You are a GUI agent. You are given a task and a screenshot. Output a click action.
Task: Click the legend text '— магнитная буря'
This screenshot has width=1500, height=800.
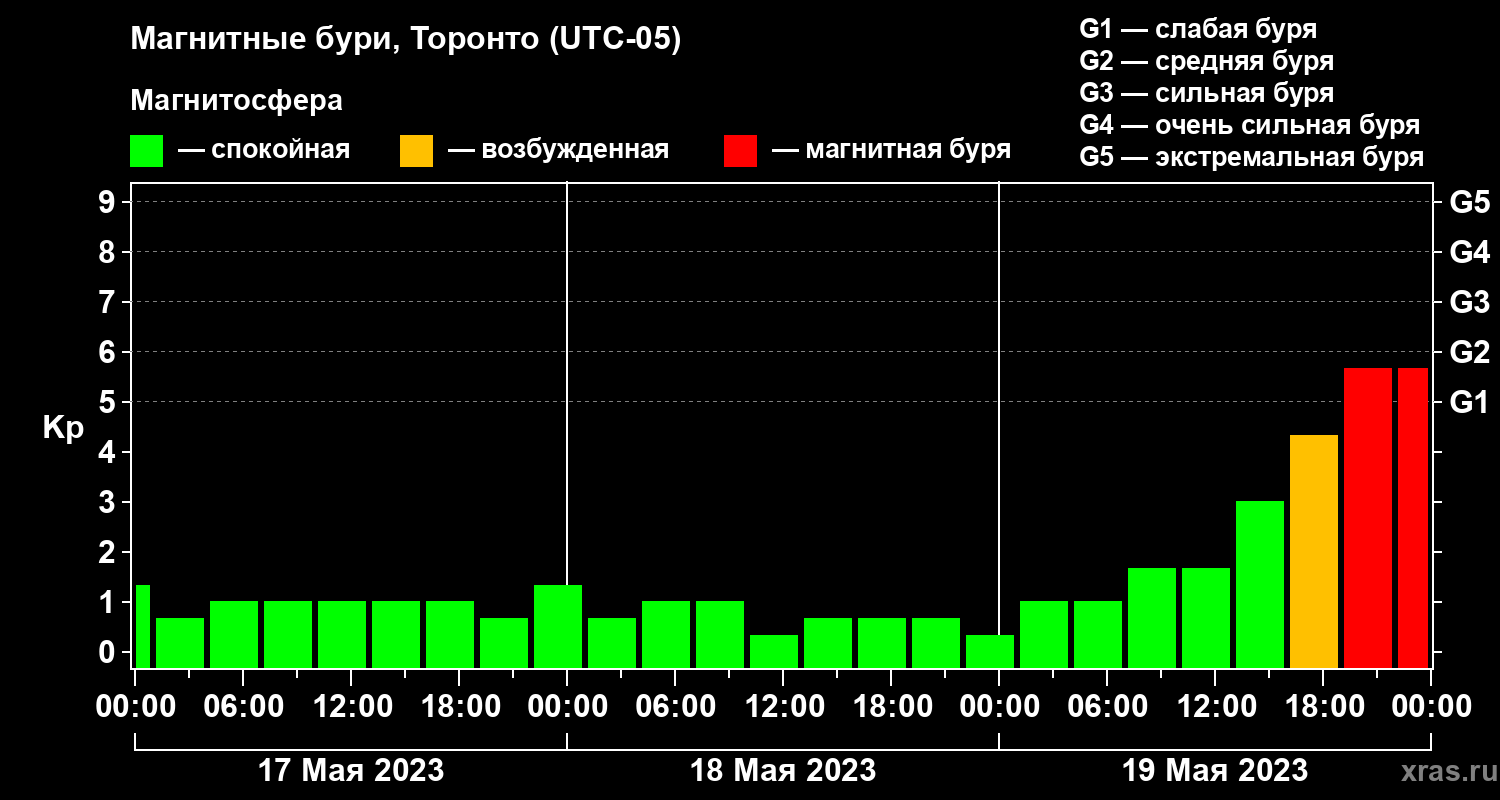[x=892, y=150]
